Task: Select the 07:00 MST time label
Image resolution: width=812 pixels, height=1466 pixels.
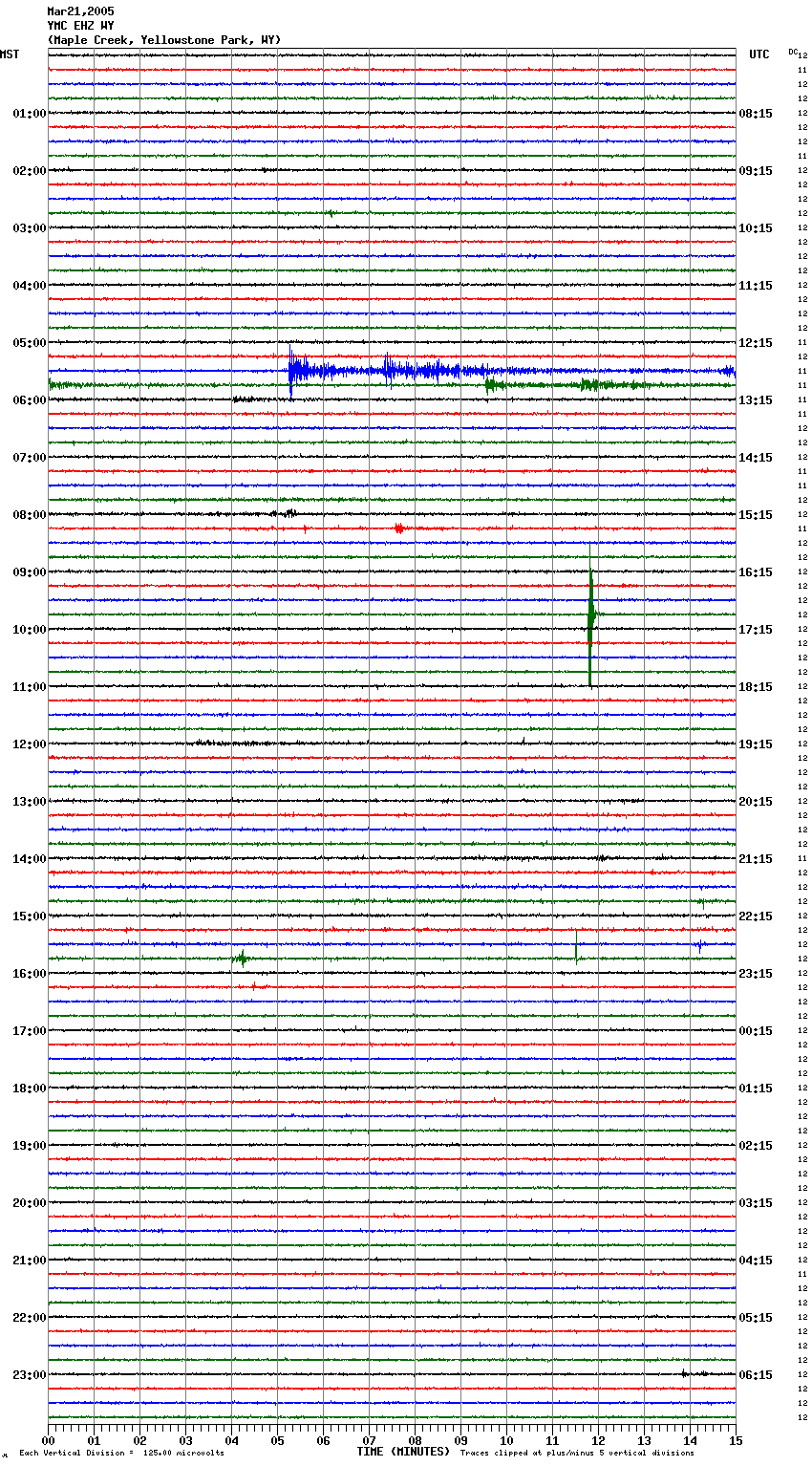Action: click(x=30, y=458)
